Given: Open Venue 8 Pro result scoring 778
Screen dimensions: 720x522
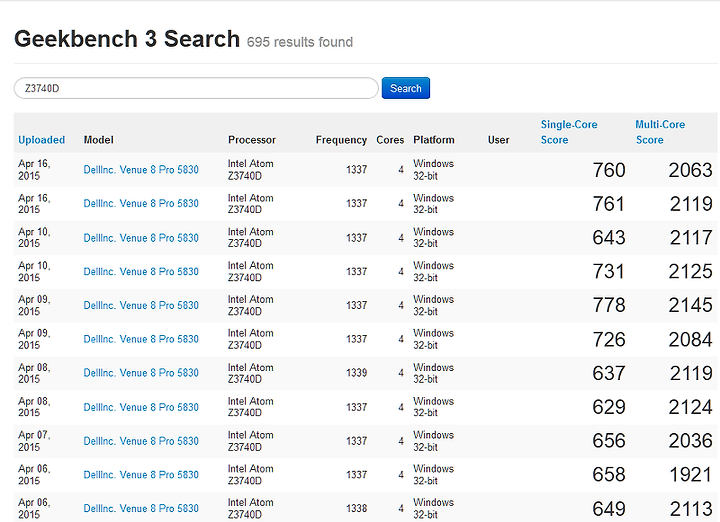Looking at the screenshot, I should point(141,305).
